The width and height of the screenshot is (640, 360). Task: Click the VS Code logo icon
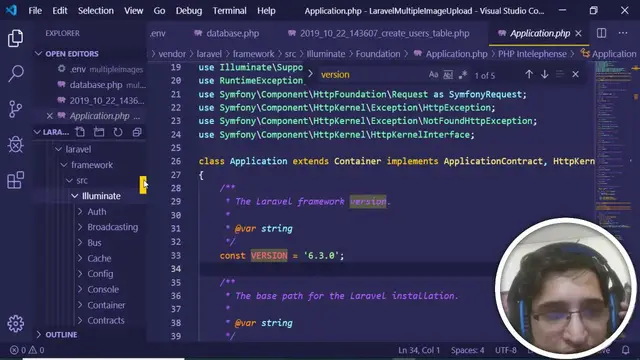(11, 10)
